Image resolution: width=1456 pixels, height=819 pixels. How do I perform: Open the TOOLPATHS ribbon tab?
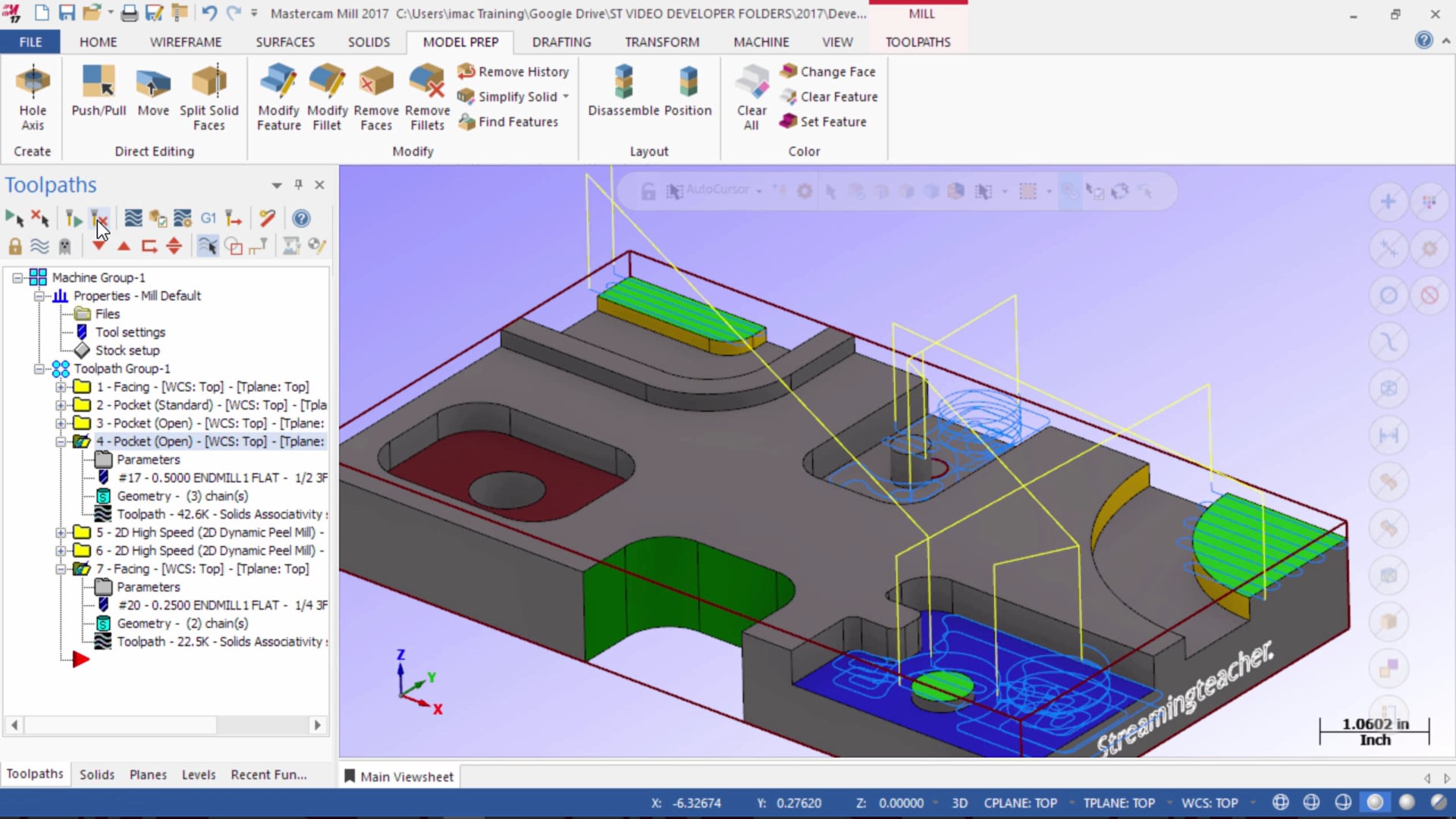(x=917, y=42)
